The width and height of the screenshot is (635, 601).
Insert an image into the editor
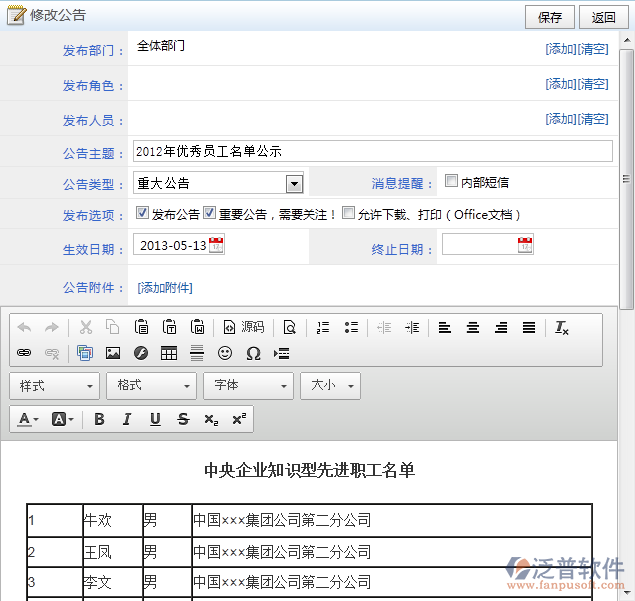(x=113, y=353)
